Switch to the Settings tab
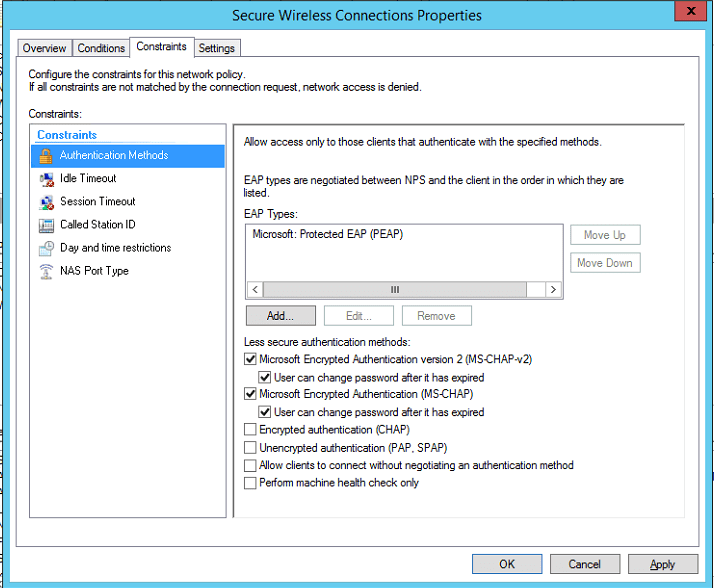This screenshot has width=714, height=588. (217, 48)
